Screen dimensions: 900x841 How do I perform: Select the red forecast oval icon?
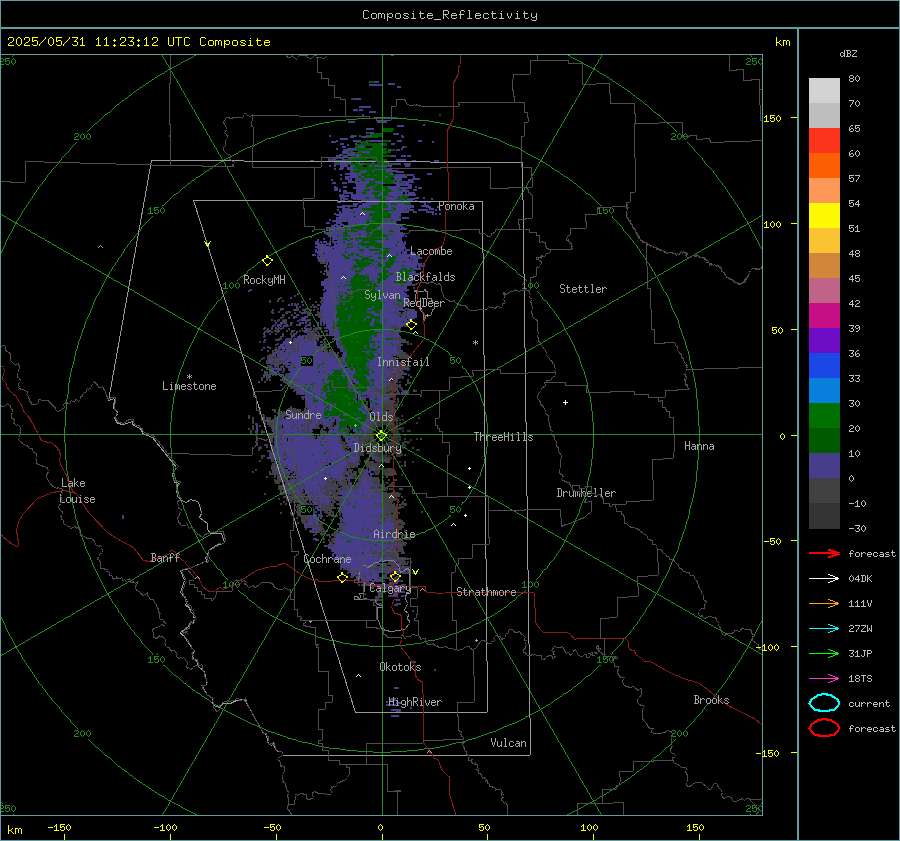[x=824, y=728]
